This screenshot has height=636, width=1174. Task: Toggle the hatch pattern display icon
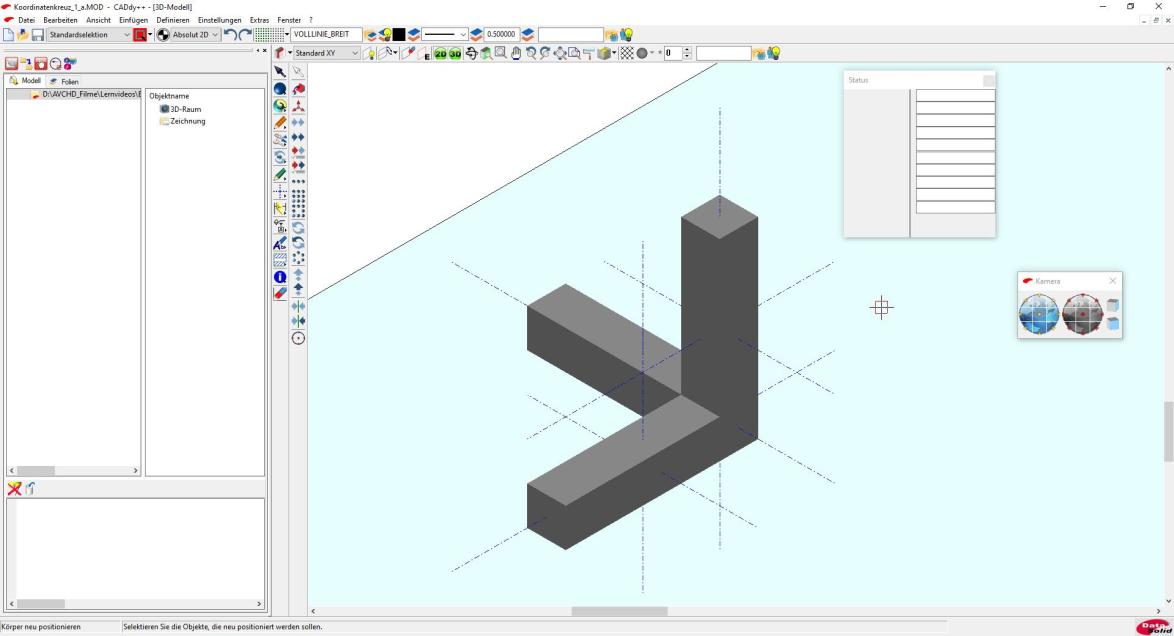[626, 53]
